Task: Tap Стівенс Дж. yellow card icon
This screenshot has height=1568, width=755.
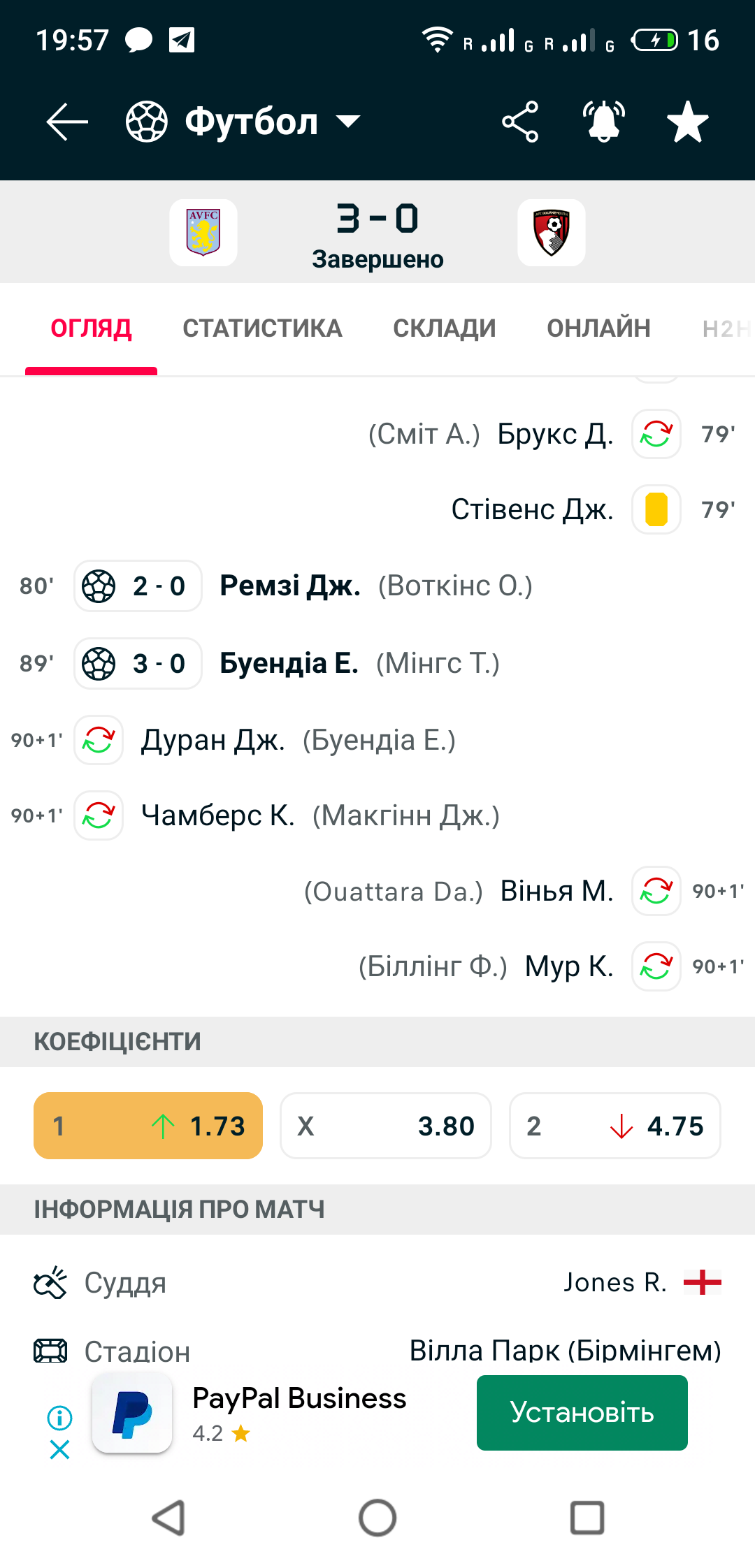Action: [x=656, y=509]
